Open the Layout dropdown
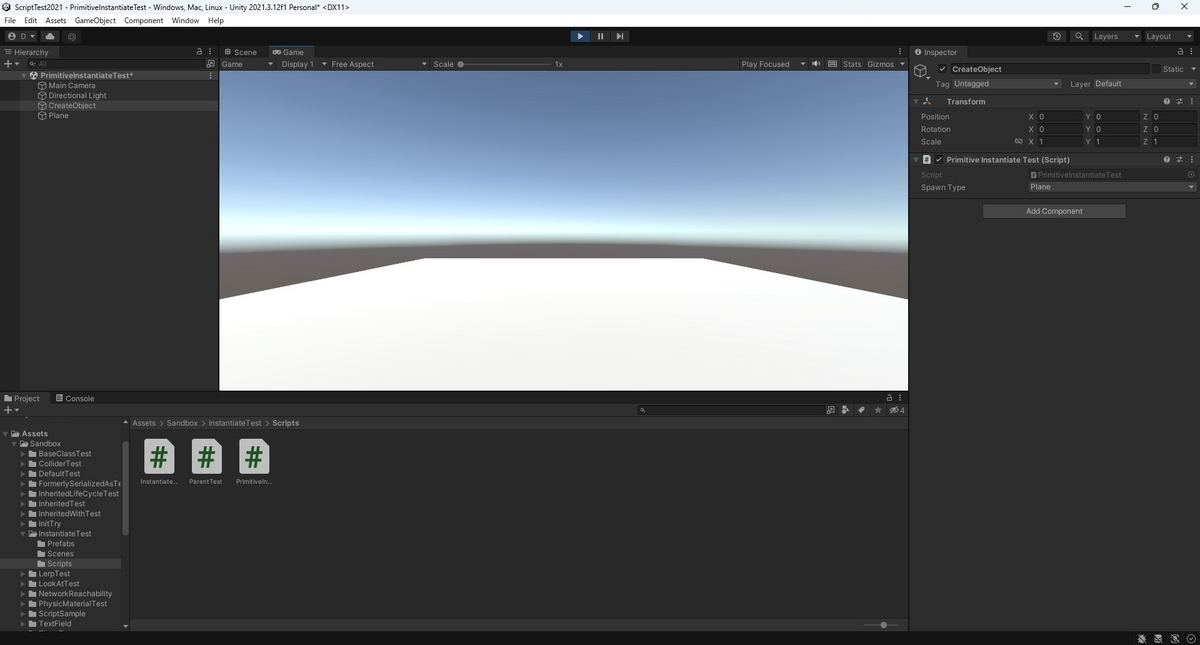1200x645 pixels. pyautogui.click(x=1168, y=36)
